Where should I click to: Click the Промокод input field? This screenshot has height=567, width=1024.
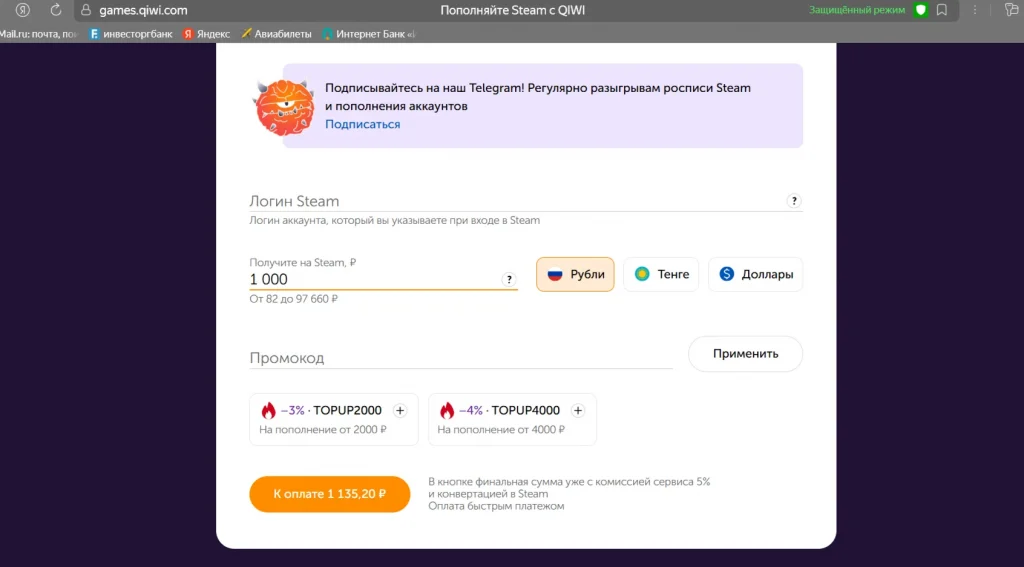(x=461, y=358)
